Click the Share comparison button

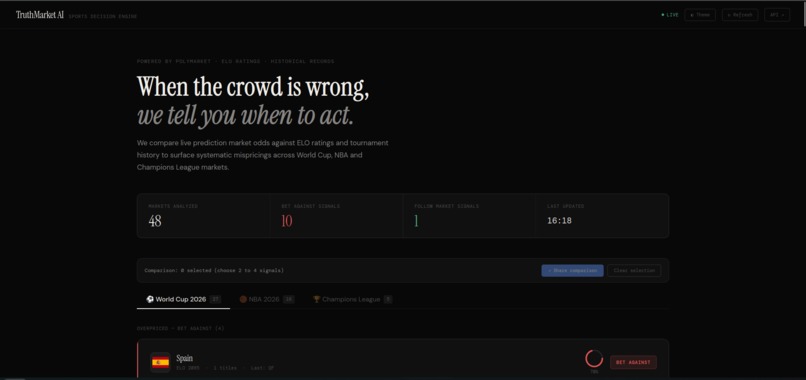572,270
